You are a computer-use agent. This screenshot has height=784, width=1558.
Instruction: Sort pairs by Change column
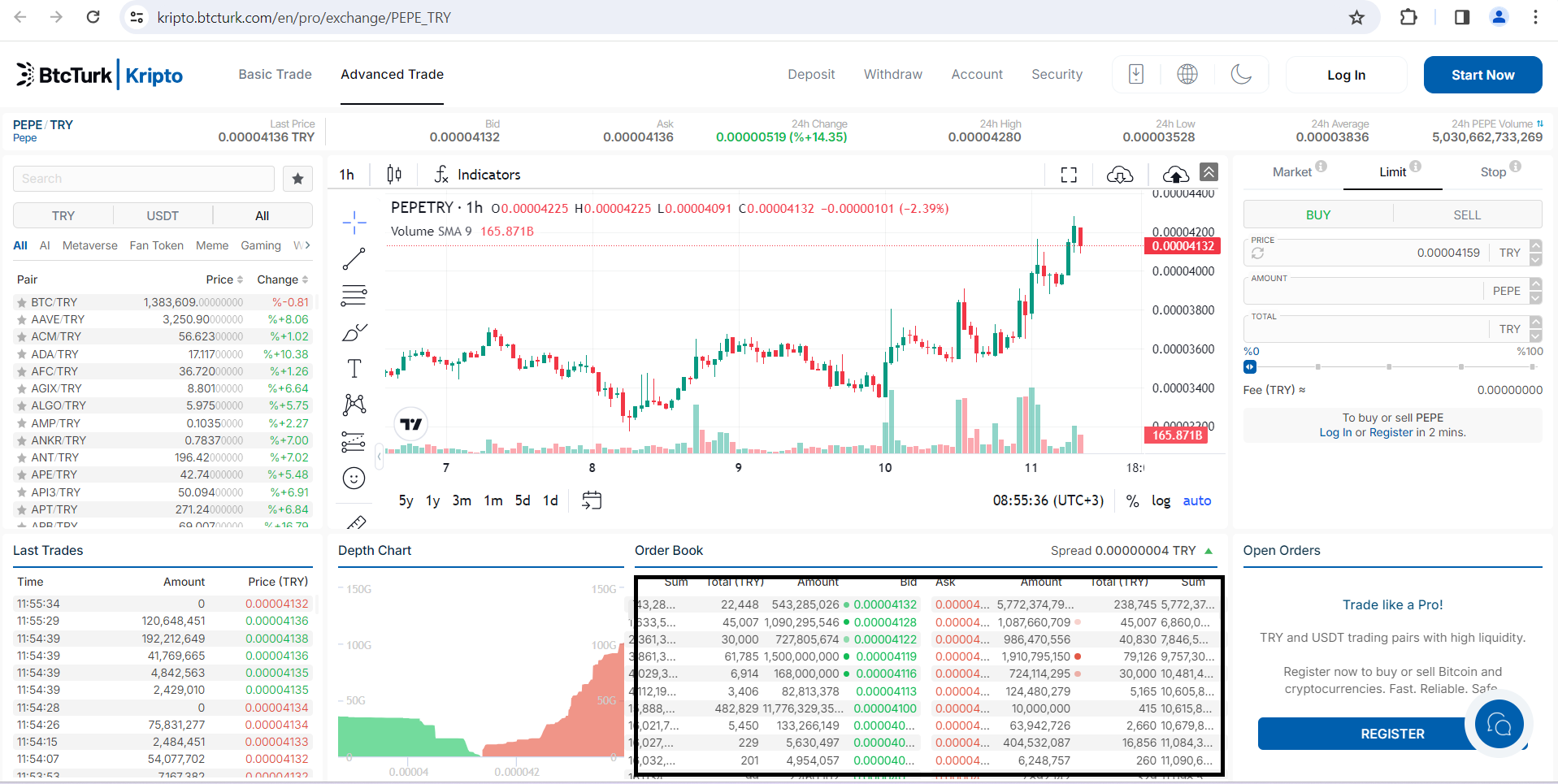[x=283, y=279]
